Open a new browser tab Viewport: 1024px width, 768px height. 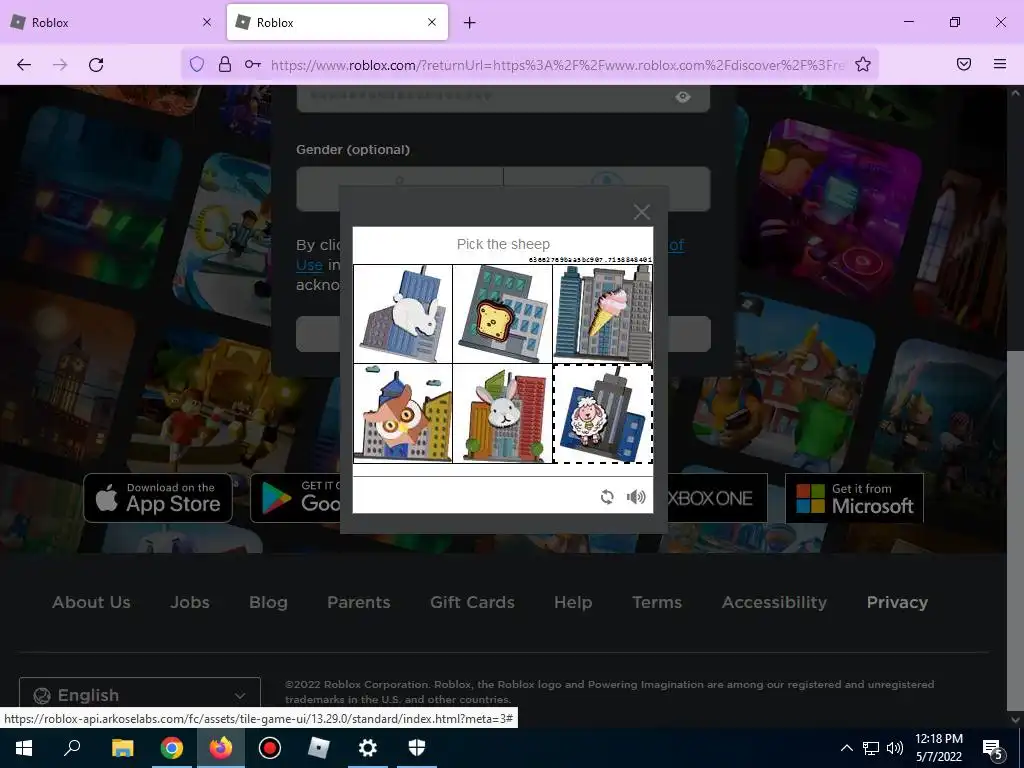(x=470, y=23)
